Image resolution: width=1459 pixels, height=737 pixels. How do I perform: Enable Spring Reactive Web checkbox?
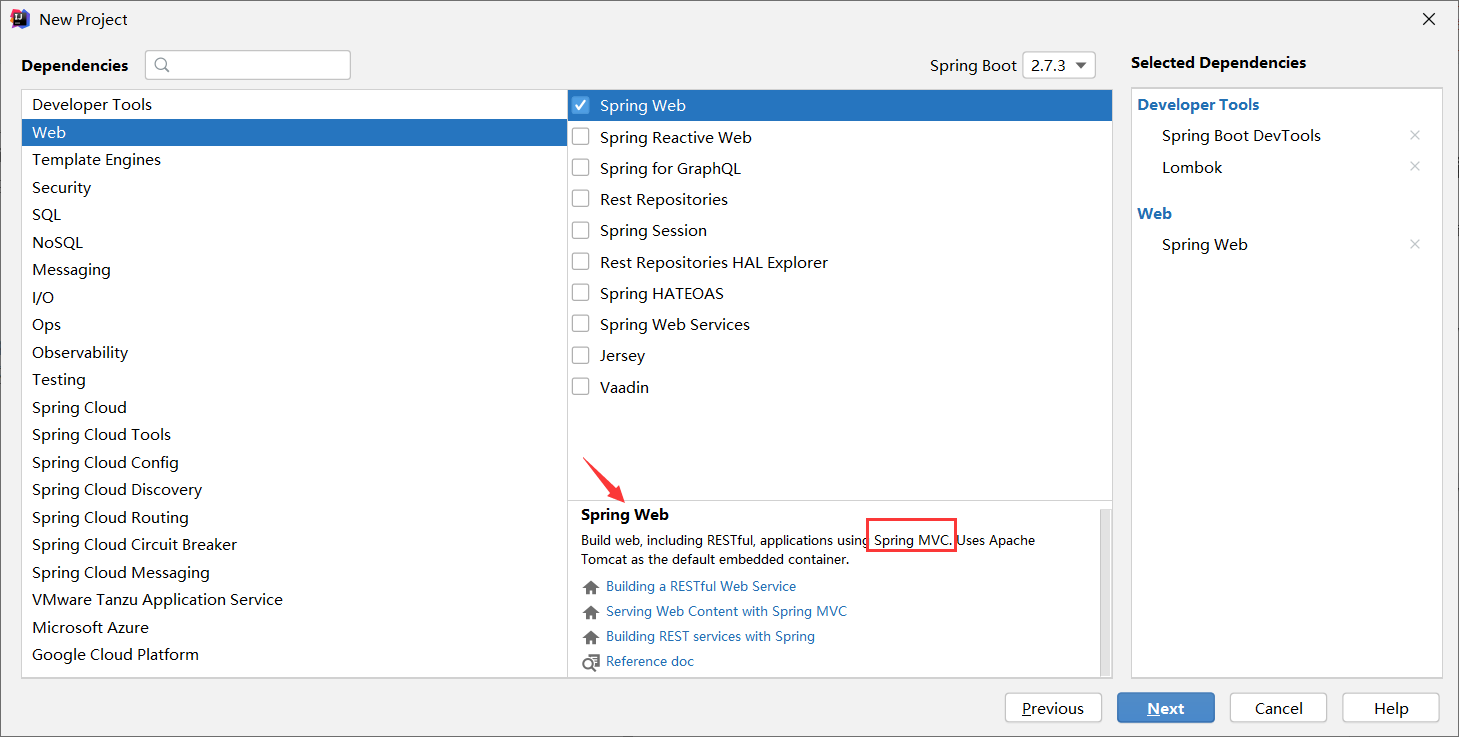[581, 137]
